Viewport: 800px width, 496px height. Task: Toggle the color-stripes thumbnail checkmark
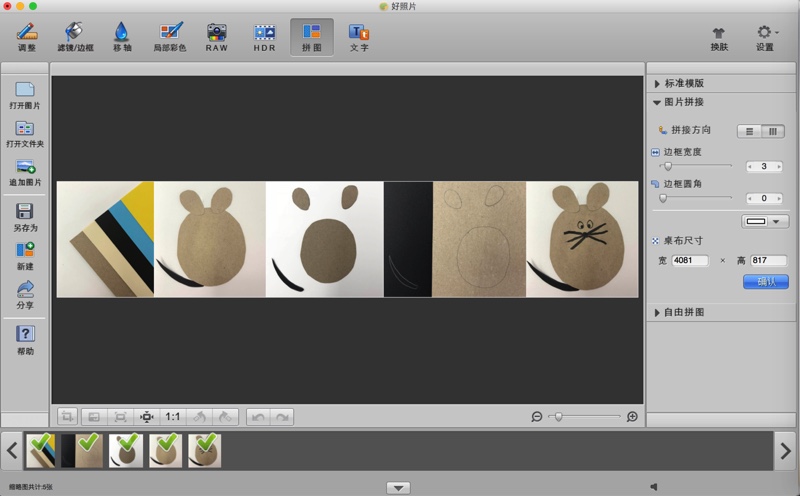tap(40, 451)
